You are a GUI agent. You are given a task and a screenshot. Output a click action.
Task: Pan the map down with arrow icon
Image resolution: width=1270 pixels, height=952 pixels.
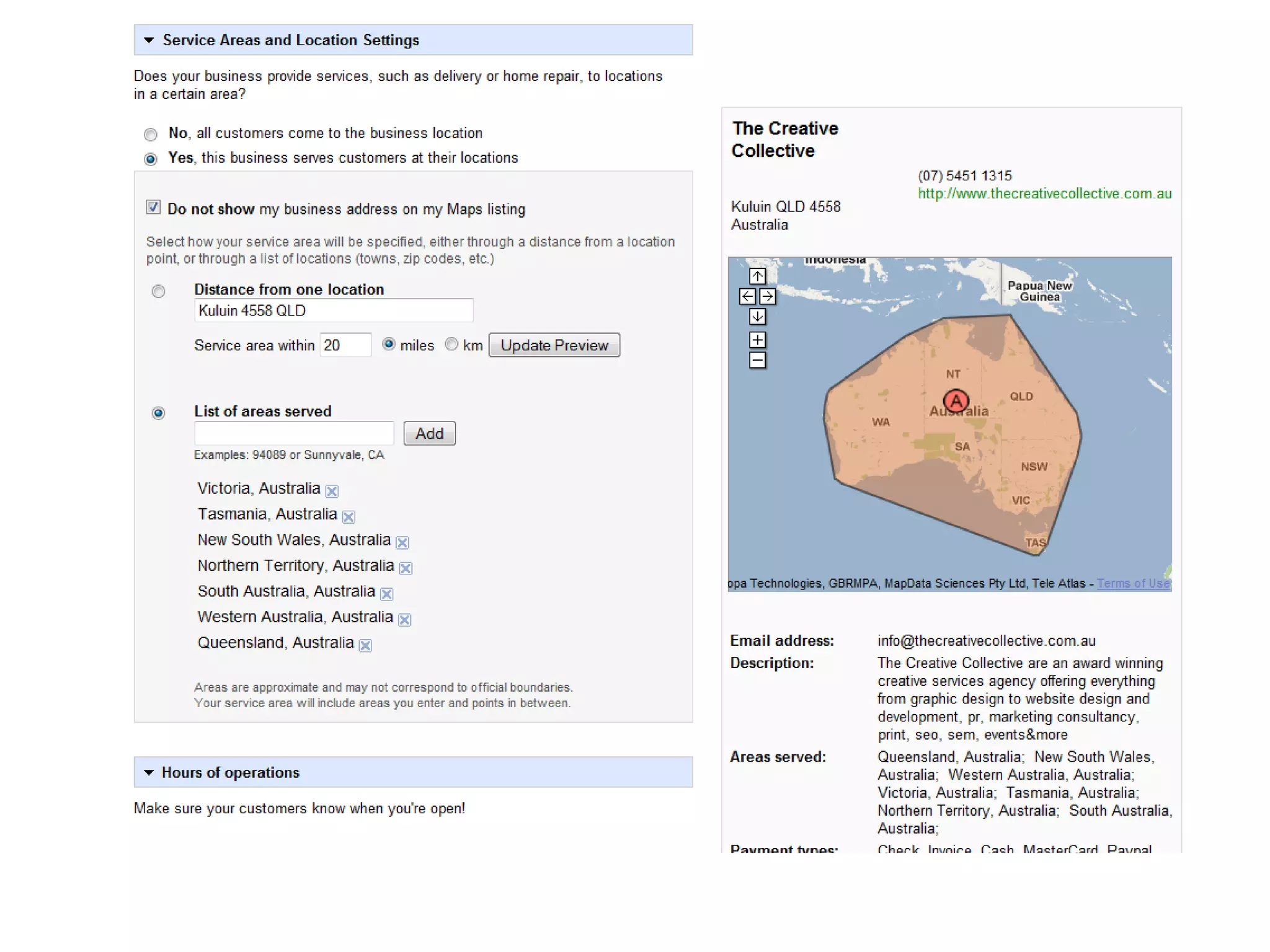(757, 317)
